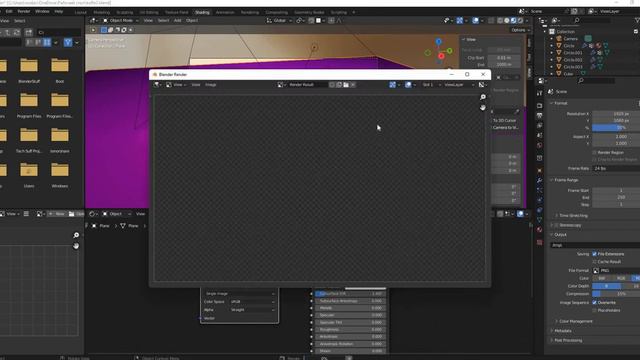Open the Render menu in top bar
This screenshot has height=360, width=640.
coord(24,11)
